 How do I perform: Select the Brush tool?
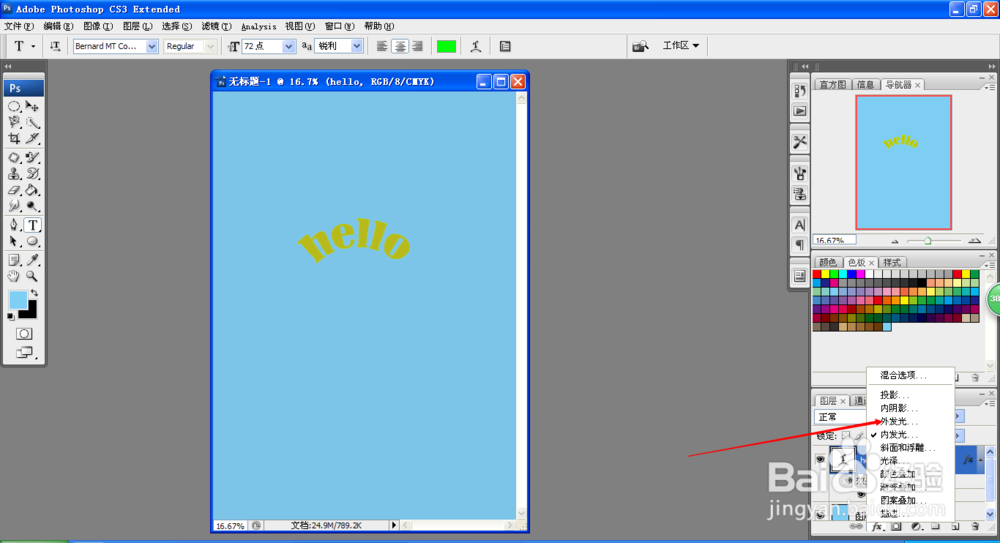[33, 158]
